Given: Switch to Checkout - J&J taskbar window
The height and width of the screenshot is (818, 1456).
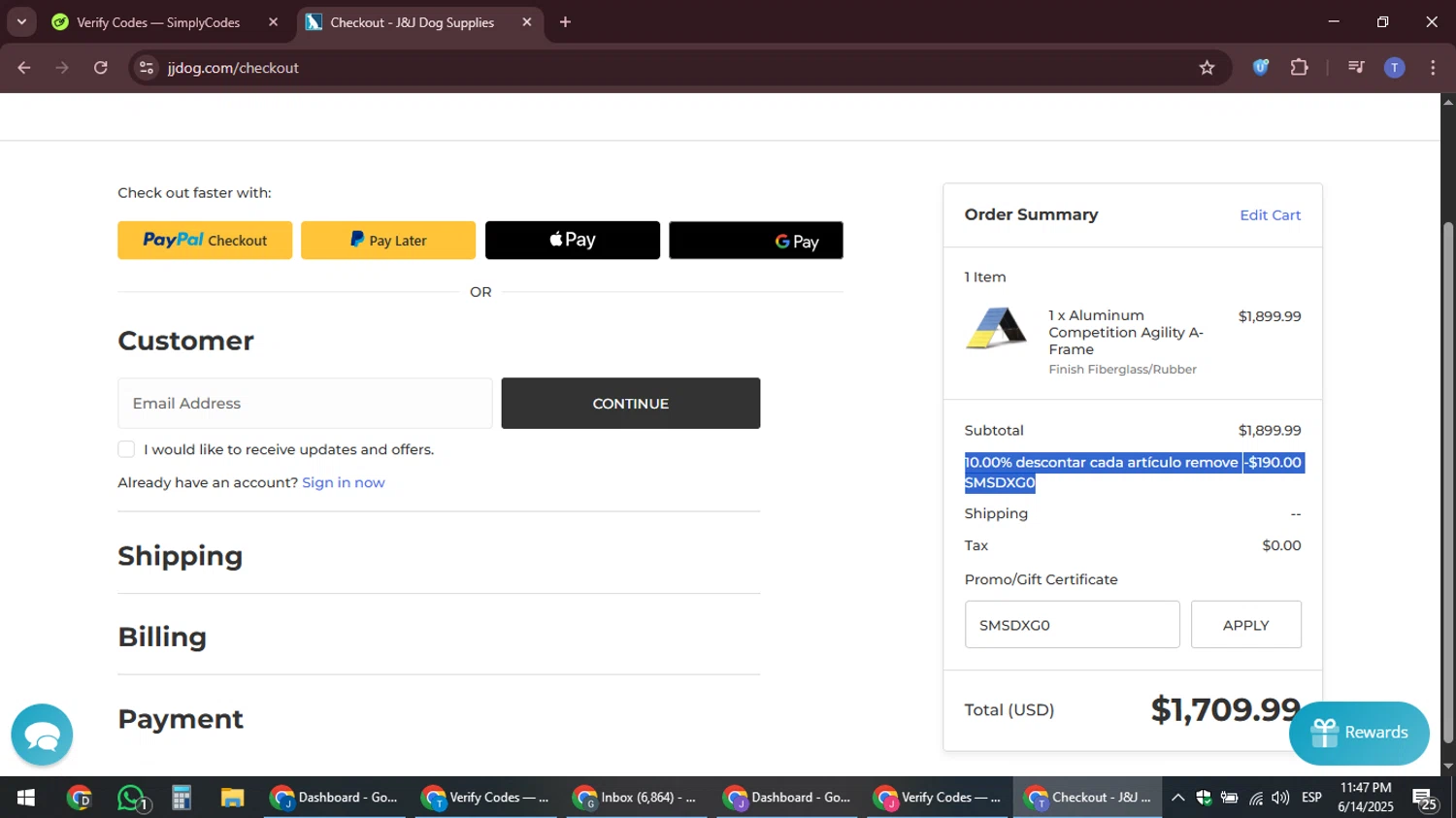Looking at the screenshot, I should click(1088, 798).
